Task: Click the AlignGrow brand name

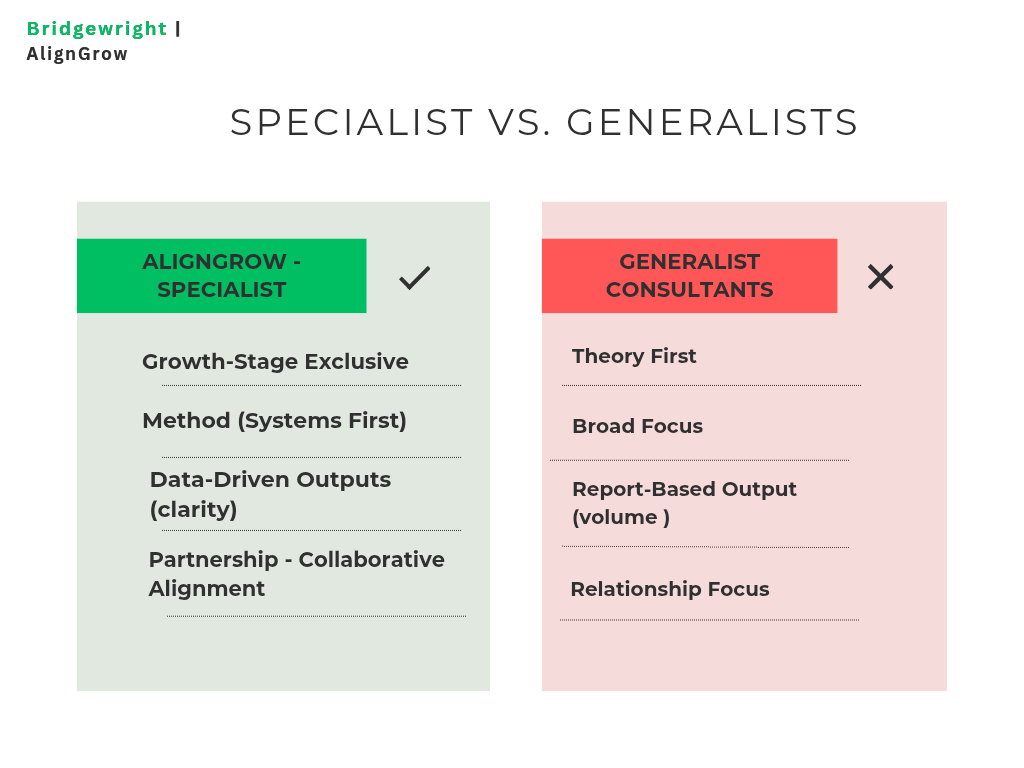Action: [x=77, y=54]
